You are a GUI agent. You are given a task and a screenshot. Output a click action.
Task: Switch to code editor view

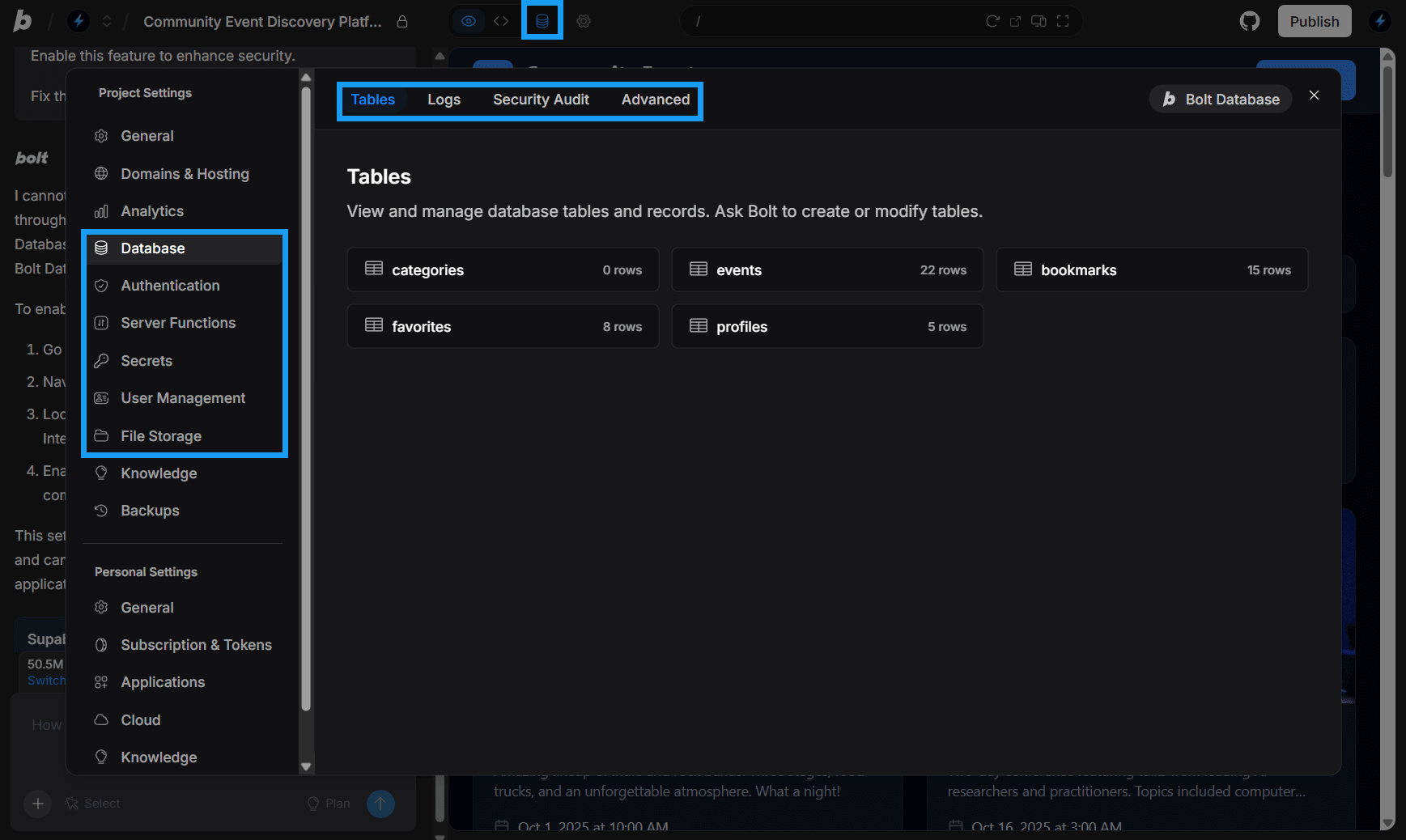tap(501, 21)
